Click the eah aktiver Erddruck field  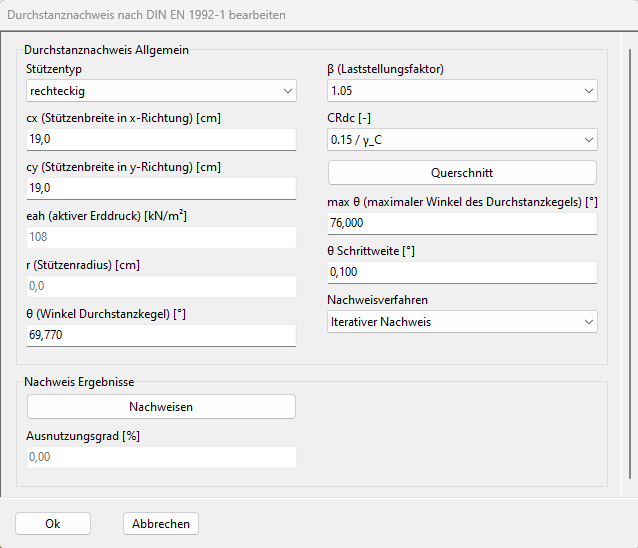[161, 237]
